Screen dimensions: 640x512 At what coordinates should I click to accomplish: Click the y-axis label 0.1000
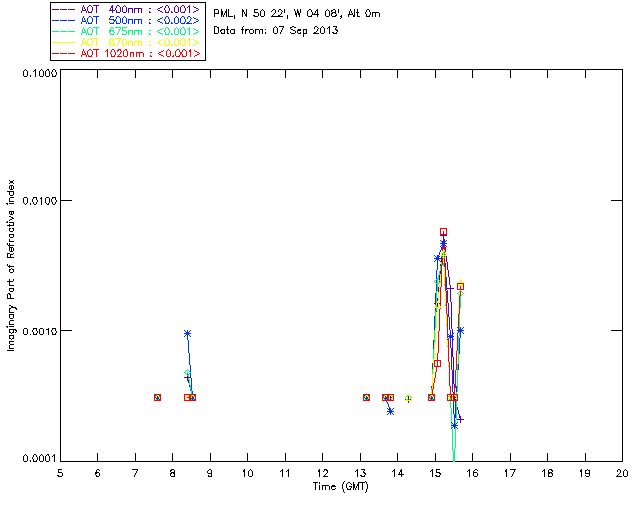pyautogui.click(x=40, y=73)
